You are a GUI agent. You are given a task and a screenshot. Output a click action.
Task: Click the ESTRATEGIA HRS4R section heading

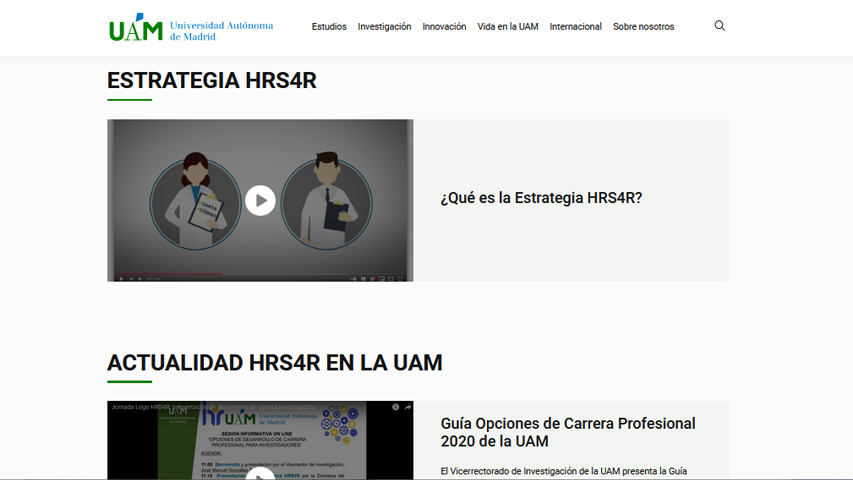(212, 81)
